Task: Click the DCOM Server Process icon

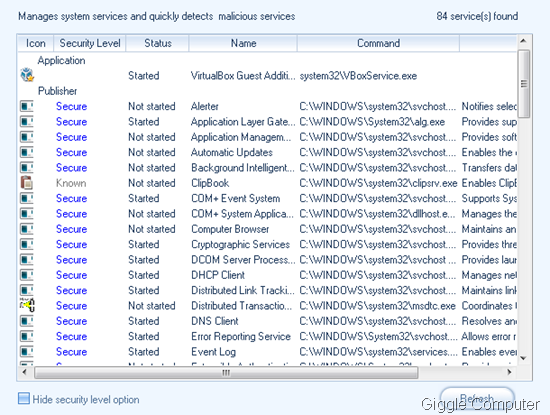Action: pos(27,260)
